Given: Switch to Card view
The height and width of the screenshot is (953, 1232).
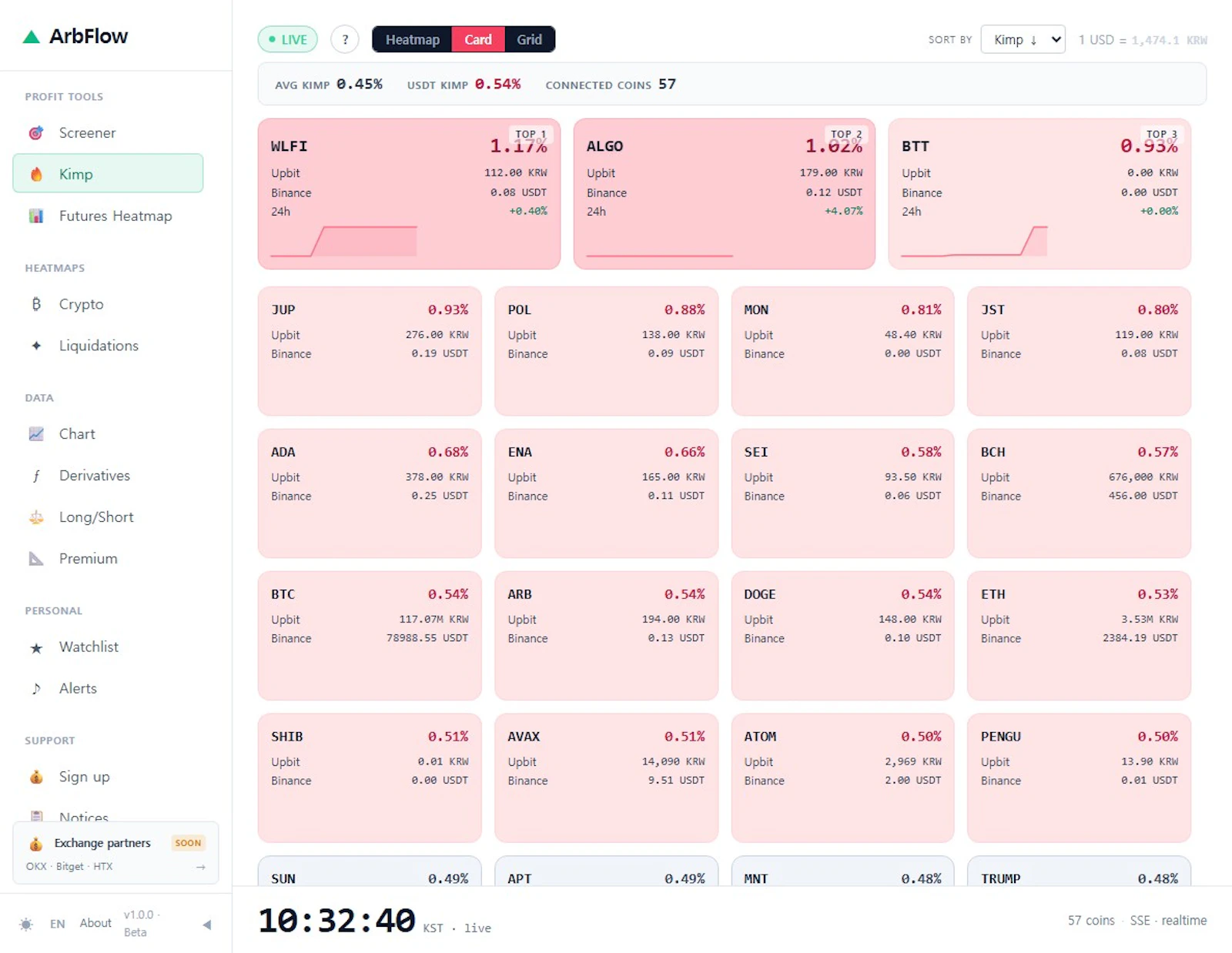Looking at the screenshot, I should tap(478, 39).
